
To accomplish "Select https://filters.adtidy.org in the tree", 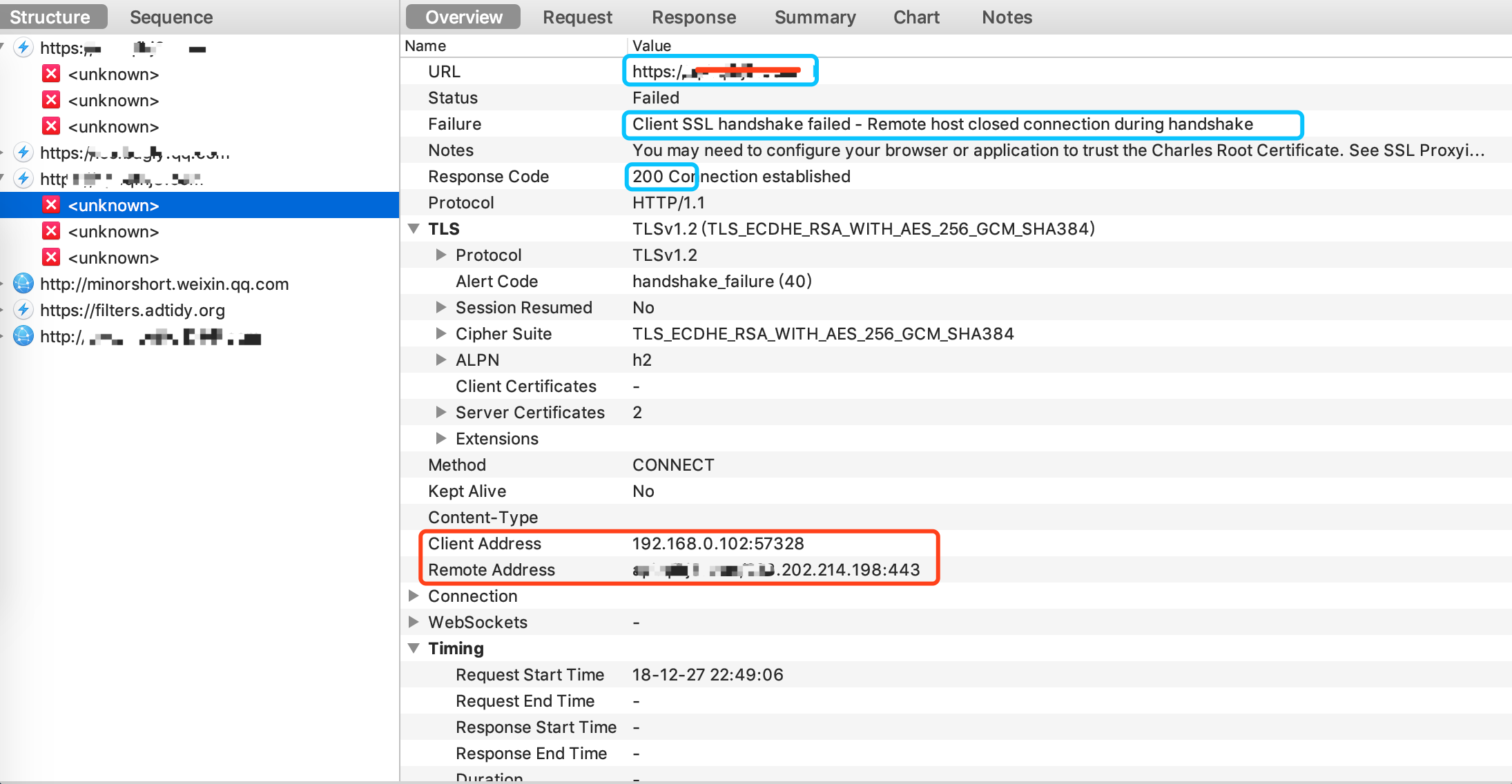I will tap(133, 310).
